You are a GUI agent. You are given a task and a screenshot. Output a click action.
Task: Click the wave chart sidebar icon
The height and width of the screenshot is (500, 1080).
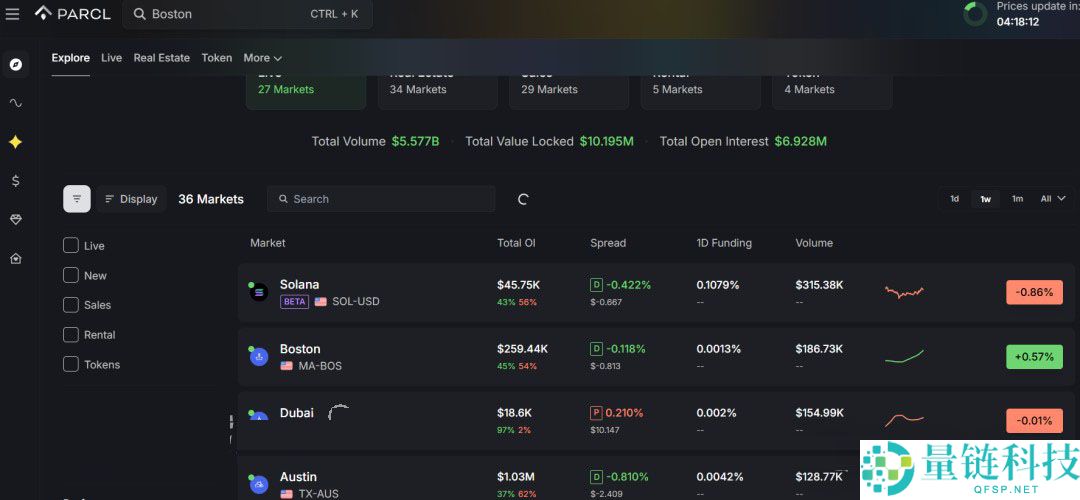(15, 103)
